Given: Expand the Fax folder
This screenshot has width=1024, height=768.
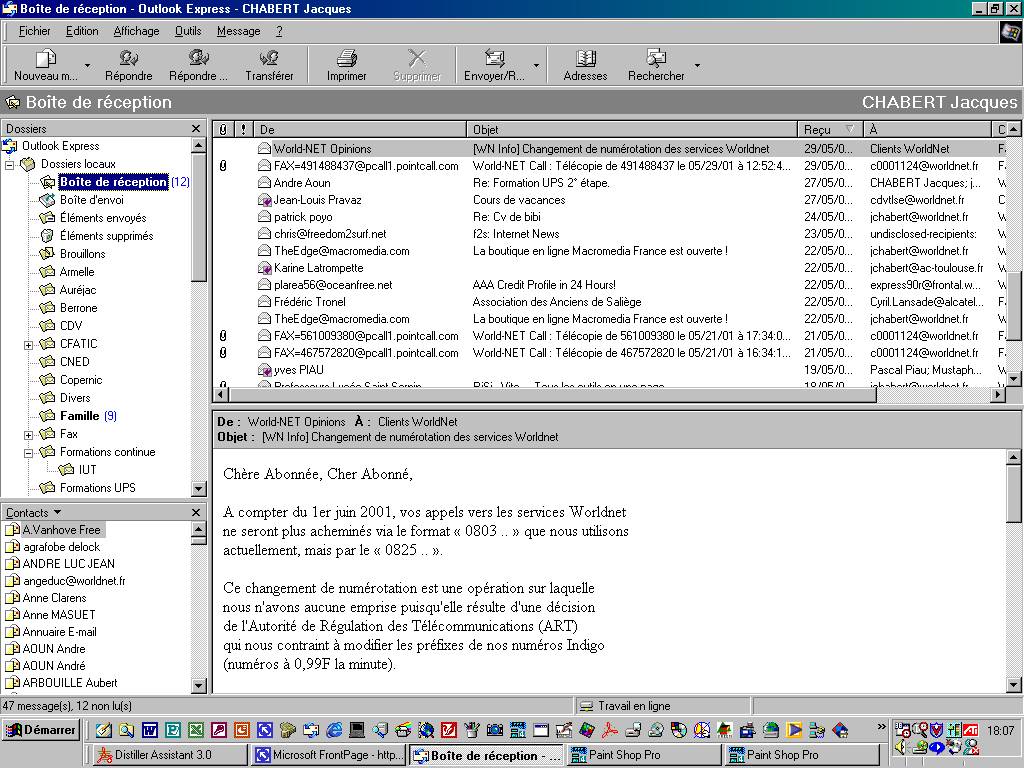Looking at the screenshot, I should tap(29, 435).
